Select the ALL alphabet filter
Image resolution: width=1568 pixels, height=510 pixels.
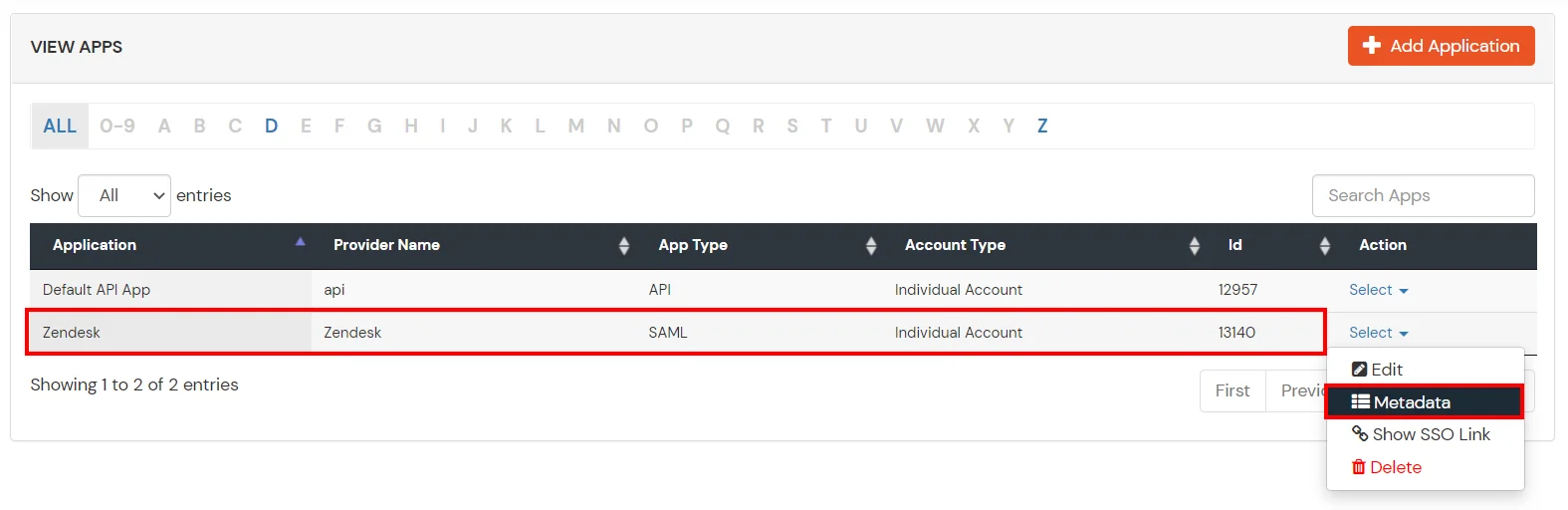click(60, 126)
